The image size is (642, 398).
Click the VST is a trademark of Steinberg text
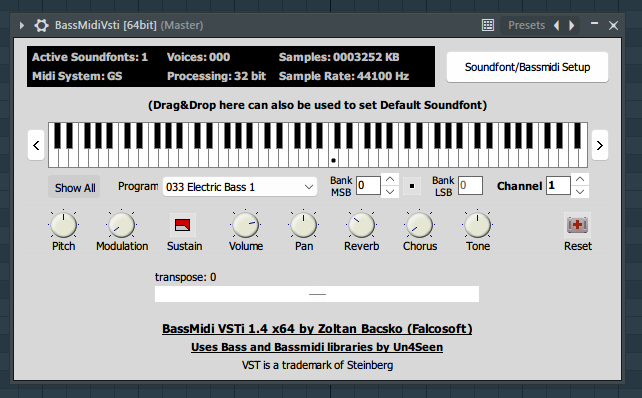(317, 365)
